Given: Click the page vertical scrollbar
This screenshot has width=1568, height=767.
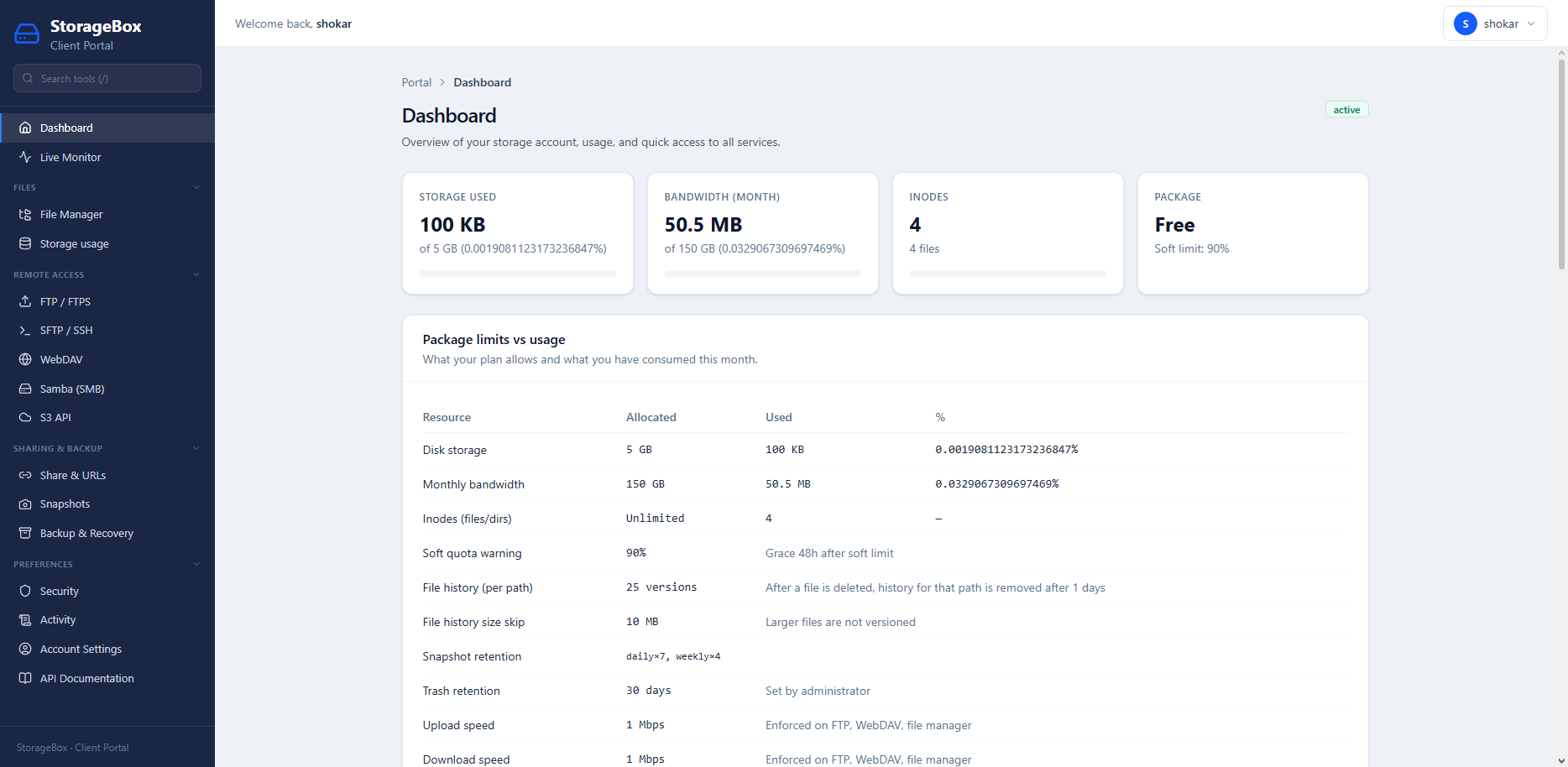Looking at the screenshot, I should coord(1561,164).
